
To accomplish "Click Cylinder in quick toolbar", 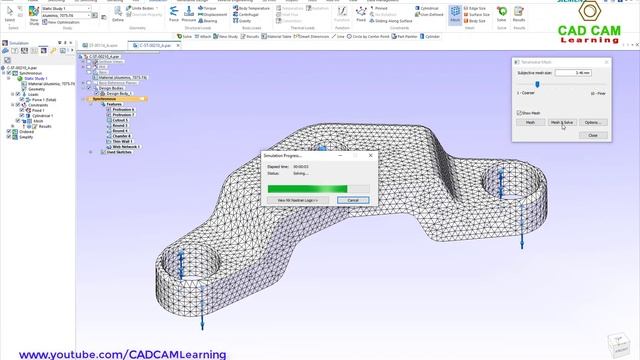I will tap(429, 36).
